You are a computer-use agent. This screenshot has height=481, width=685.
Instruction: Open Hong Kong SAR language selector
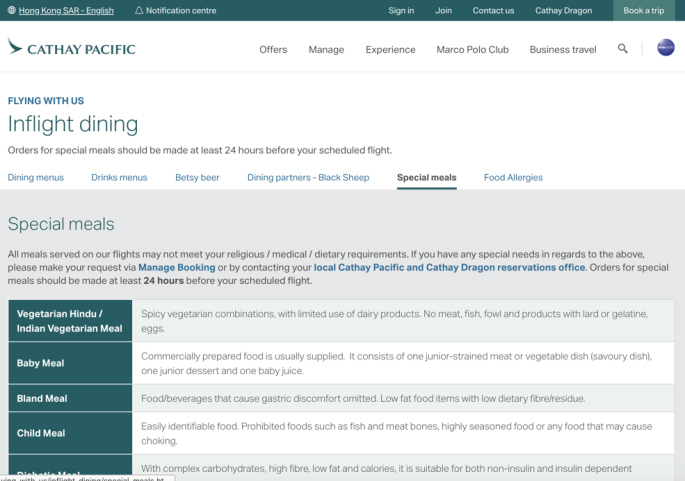65,11
